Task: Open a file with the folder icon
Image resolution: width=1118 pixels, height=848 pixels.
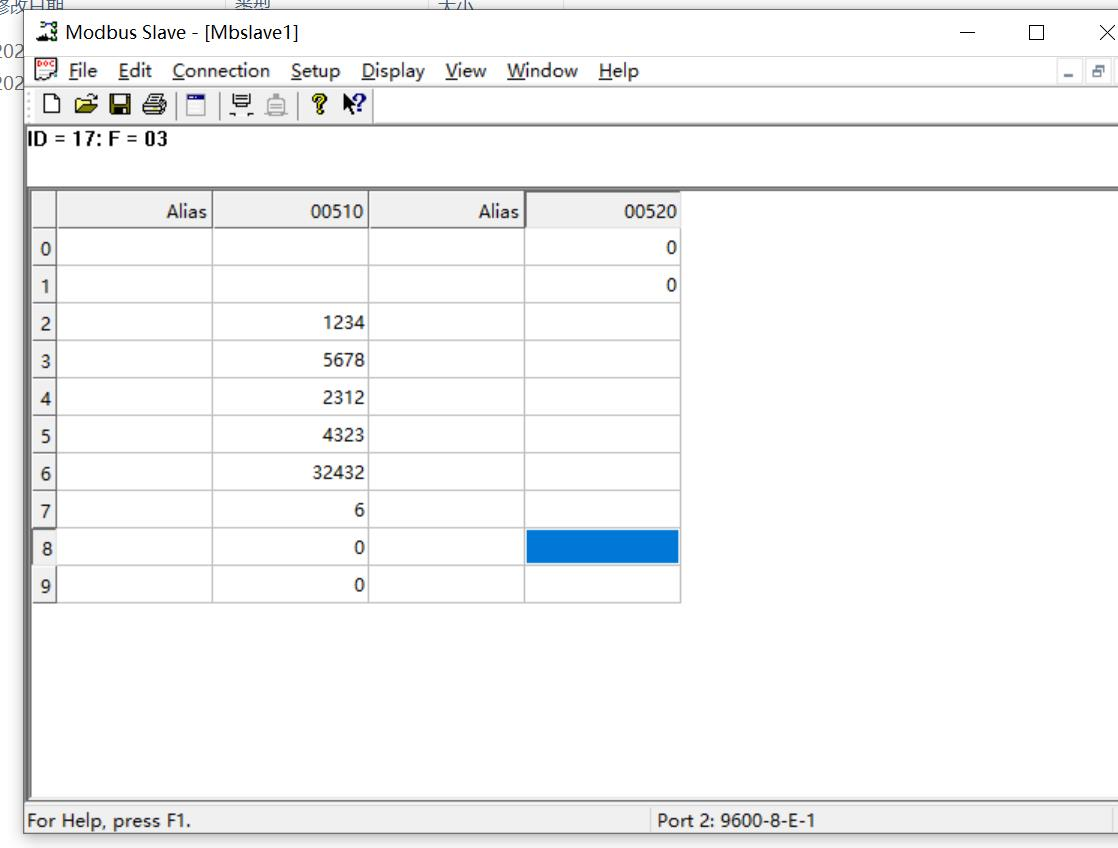Action: click(86, 104)
